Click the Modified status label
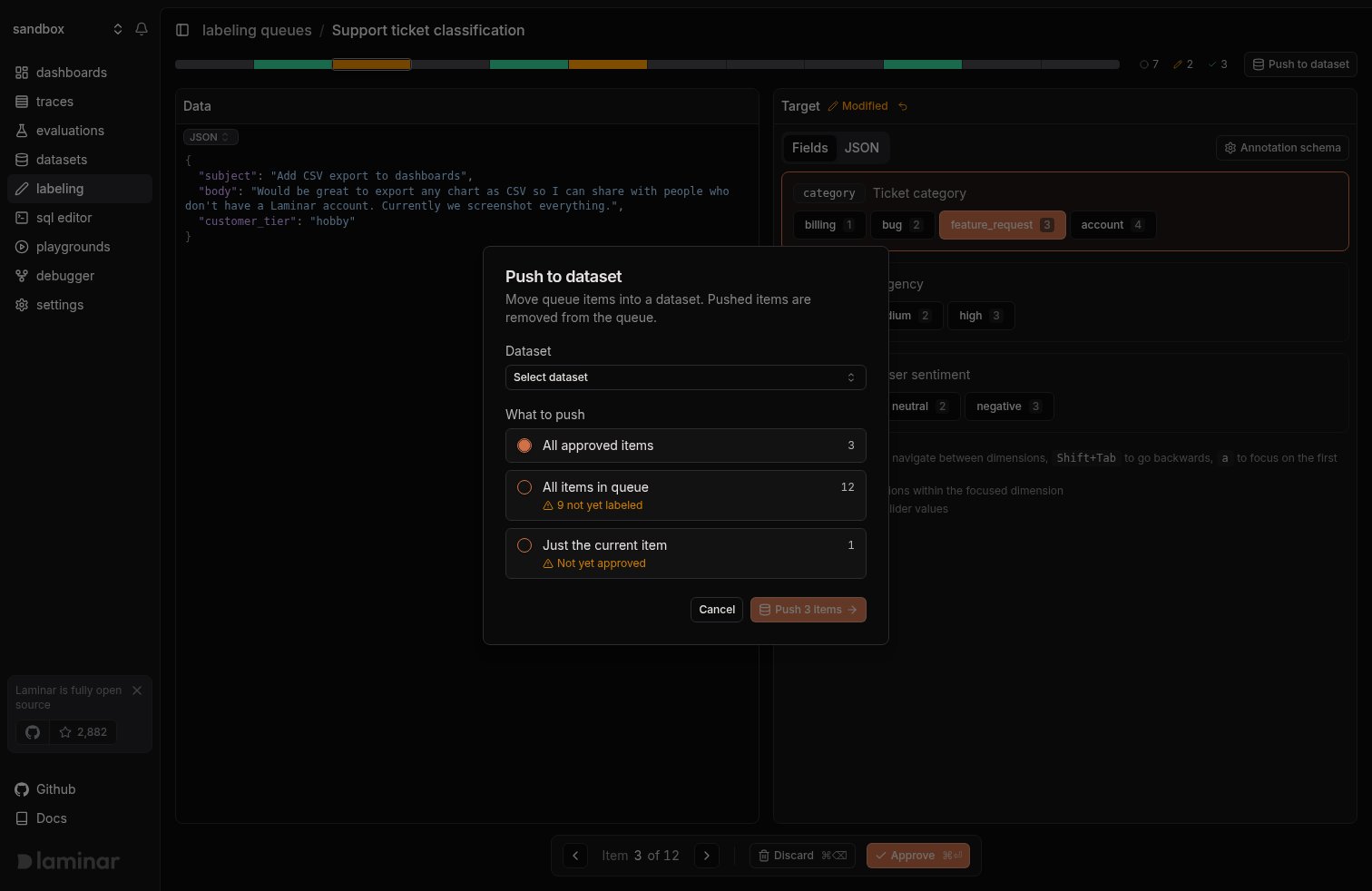Viewport: 1372px width, 891px height. coord(857,106)
